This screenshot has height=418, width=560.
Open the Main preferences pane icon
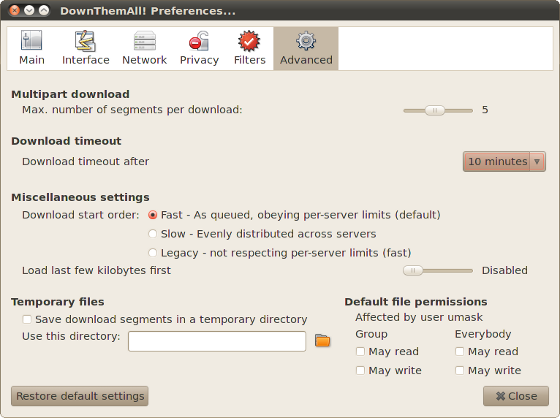[31, 40]
